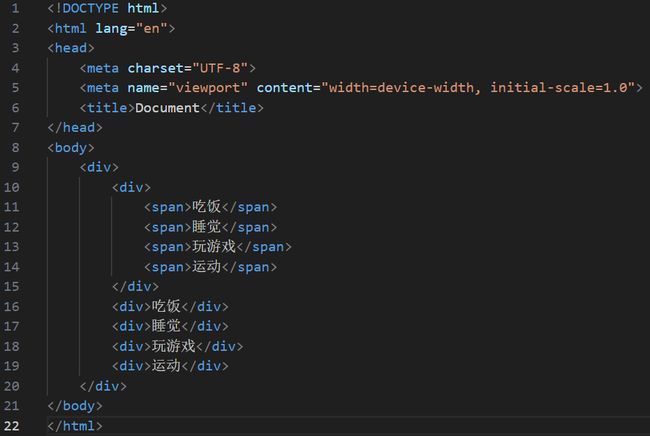Click the content attribute on line 5

point(284,88)
